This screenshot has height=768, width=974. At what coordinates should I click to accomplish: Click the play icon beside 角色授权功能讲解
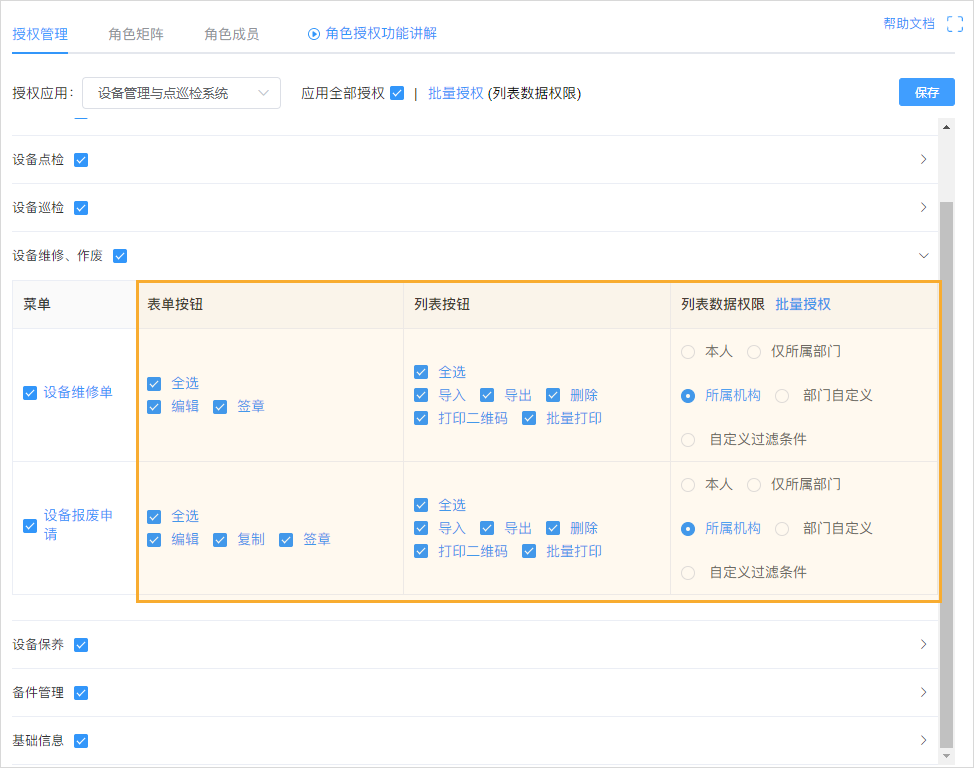[316, 33]
